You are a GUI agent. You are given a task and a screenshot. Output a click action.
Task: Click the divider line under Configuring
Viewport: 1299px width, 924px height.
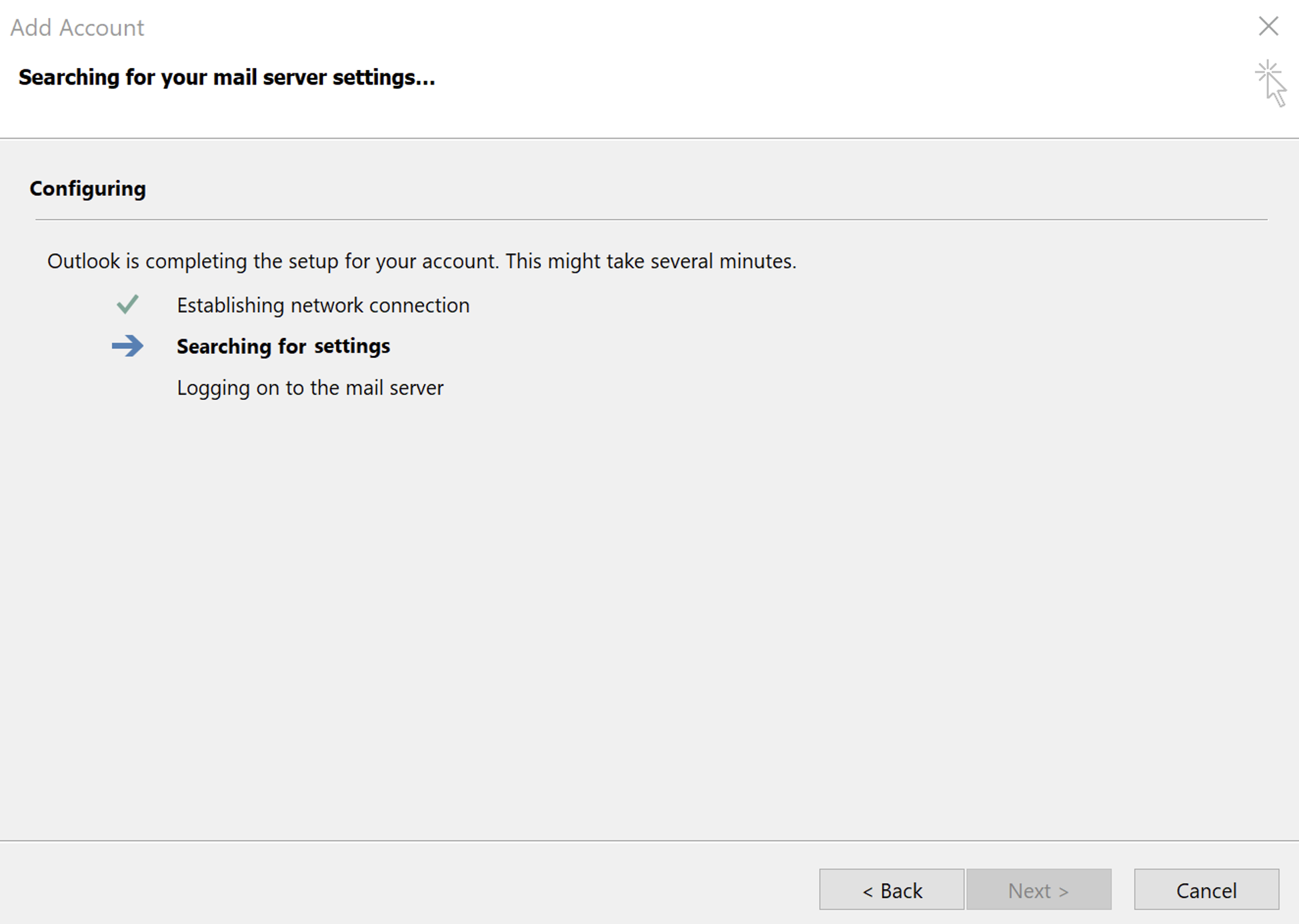pos(650,219)
